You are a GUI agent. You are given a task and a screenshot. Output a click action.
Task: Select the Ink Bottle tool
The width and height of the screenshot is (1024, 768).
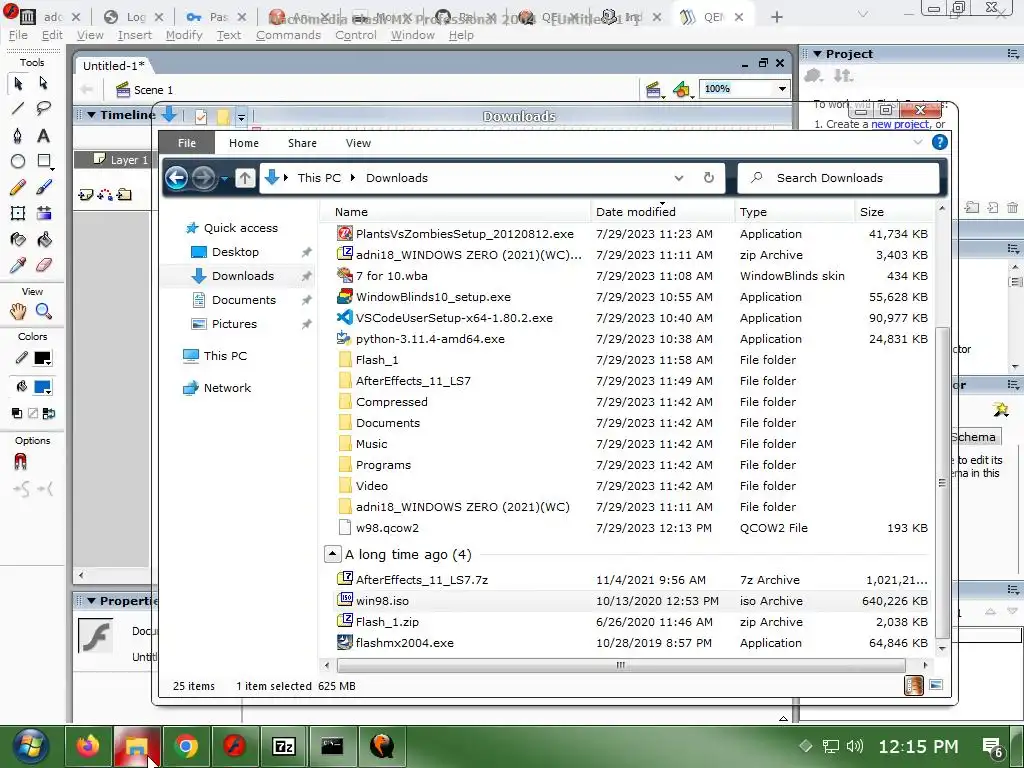(18, 240)
